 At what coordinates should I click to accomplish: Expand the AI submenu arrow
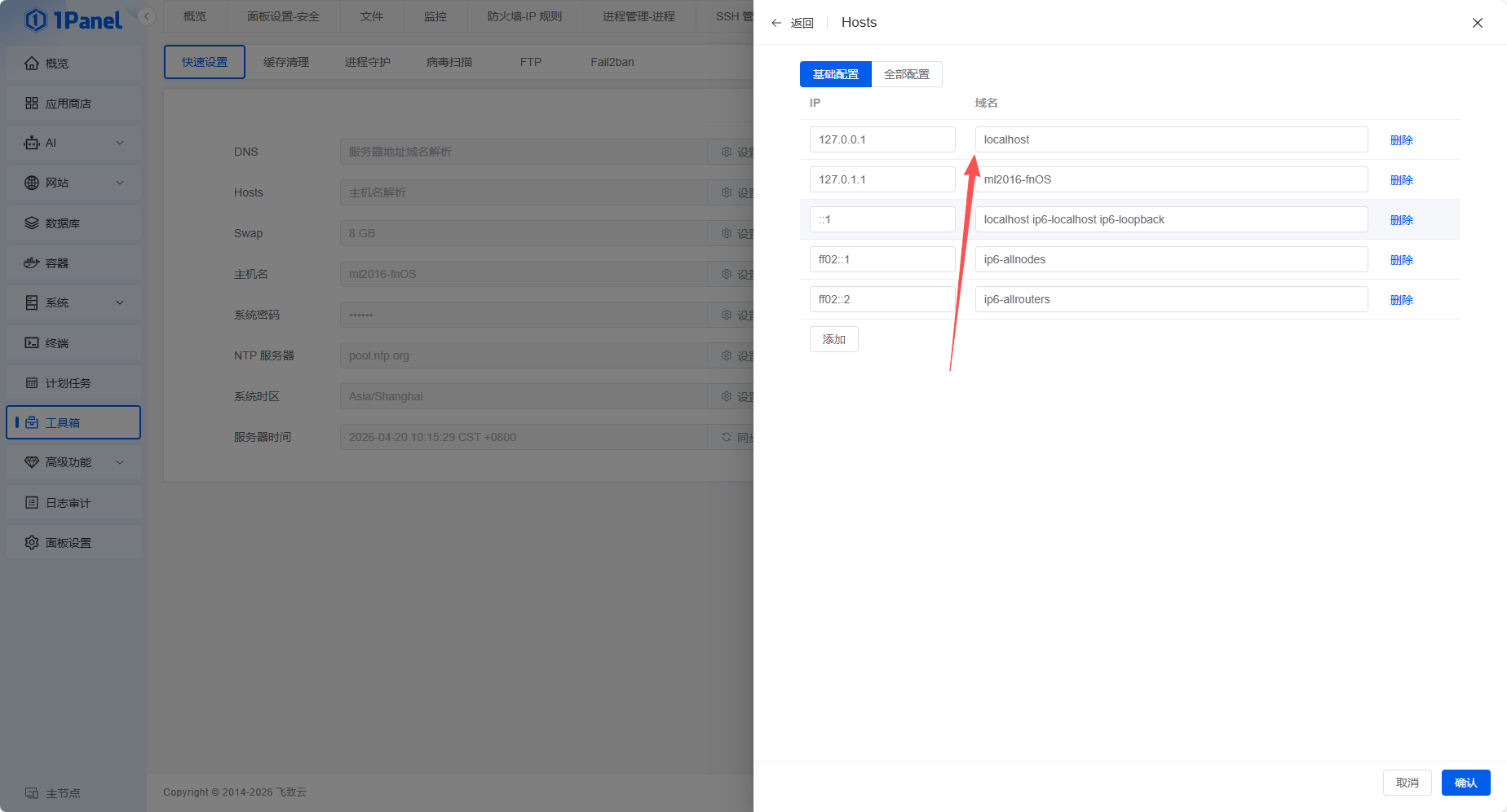120,143
